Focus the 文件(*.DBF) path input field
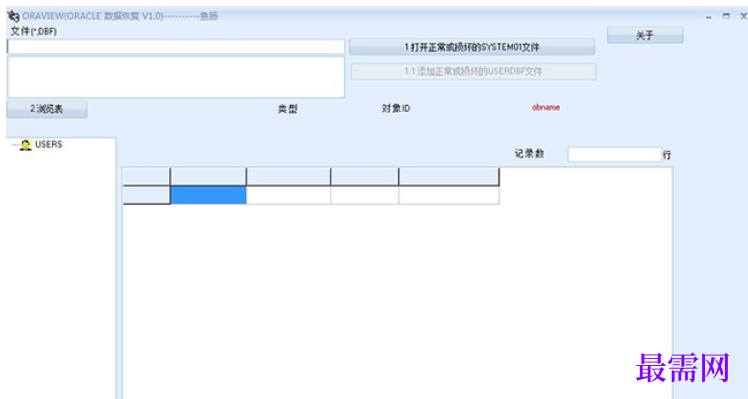Screen dimensions: 748x399 click(x=176, y=47)
